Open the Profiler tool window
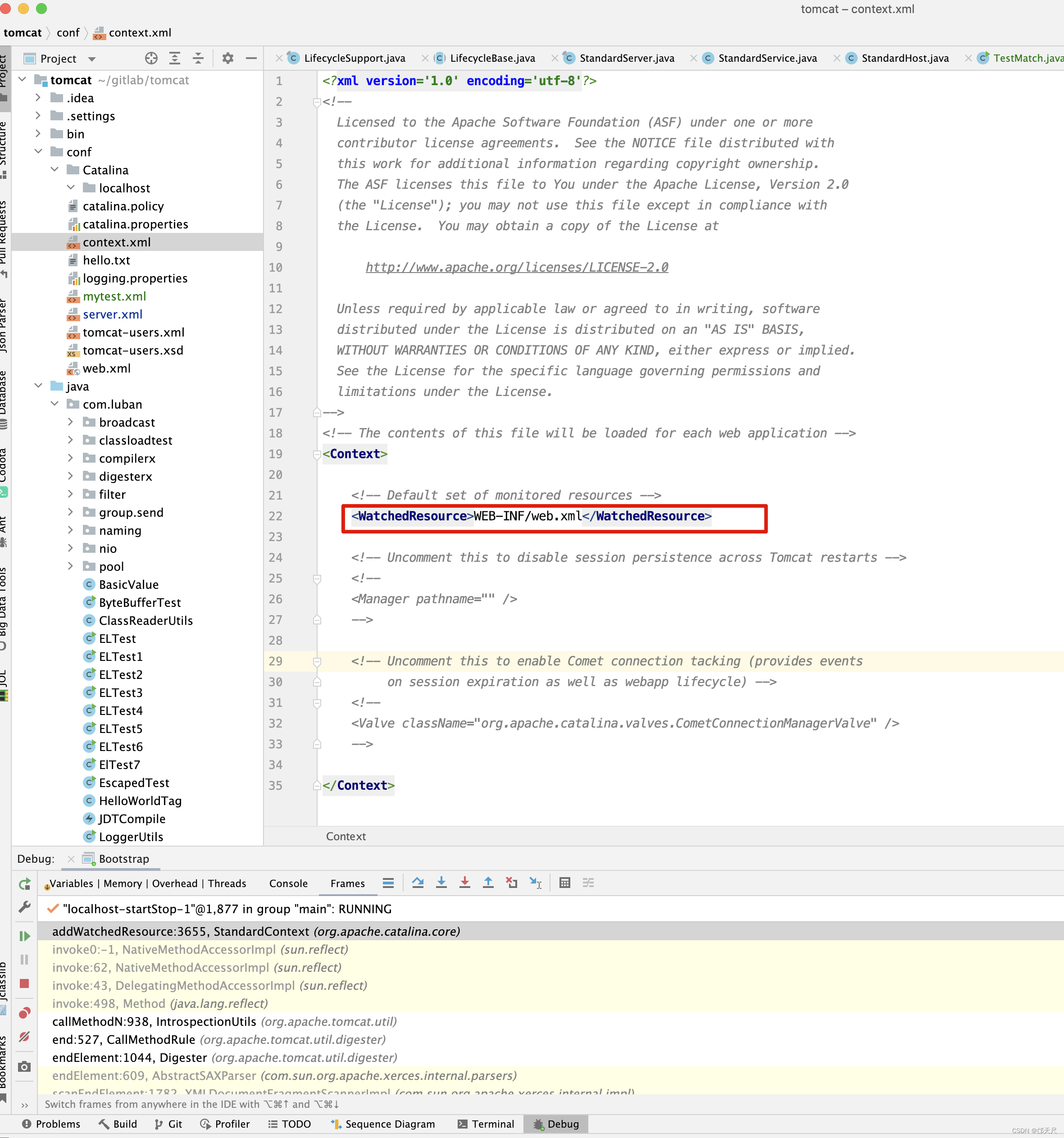This screenshot has width=1064, height=1138. pos(224,1124)
